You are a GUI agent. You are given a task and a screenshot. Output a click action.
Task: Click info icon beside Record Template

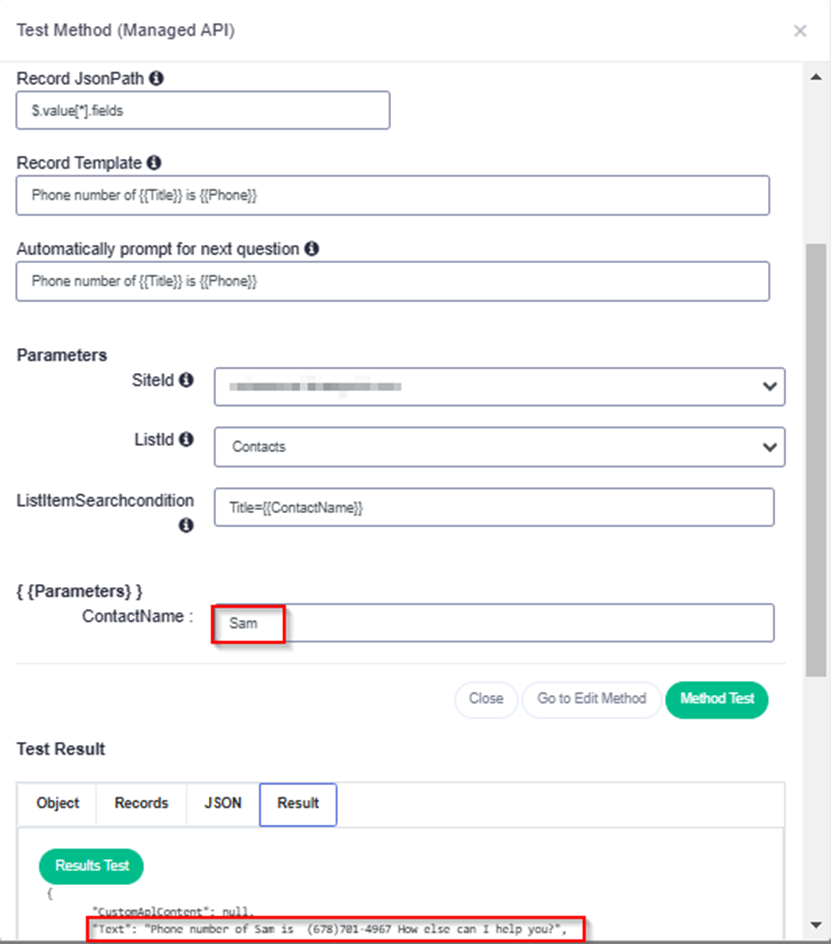tap(154, 163)
